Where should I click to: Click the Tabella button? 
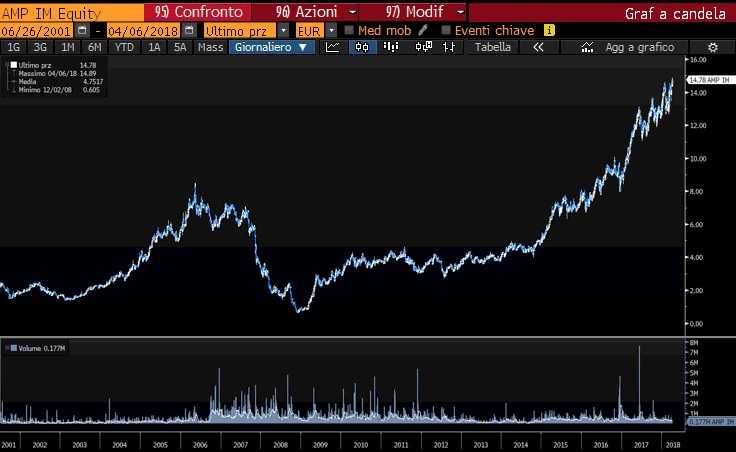[492, 47]
